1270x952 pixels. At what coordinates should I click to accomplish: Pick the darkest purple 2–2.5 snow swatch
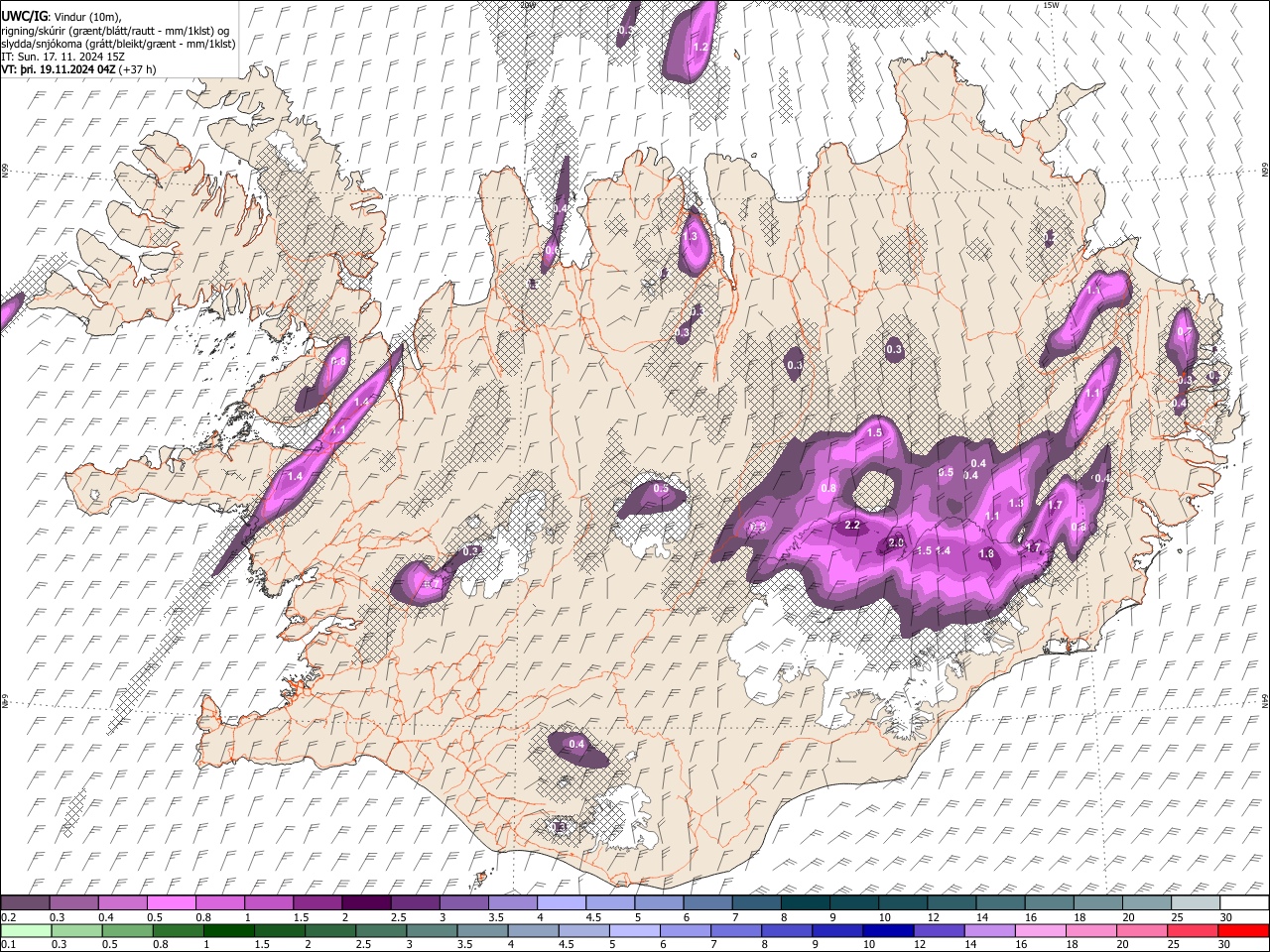tap(365, 902)
